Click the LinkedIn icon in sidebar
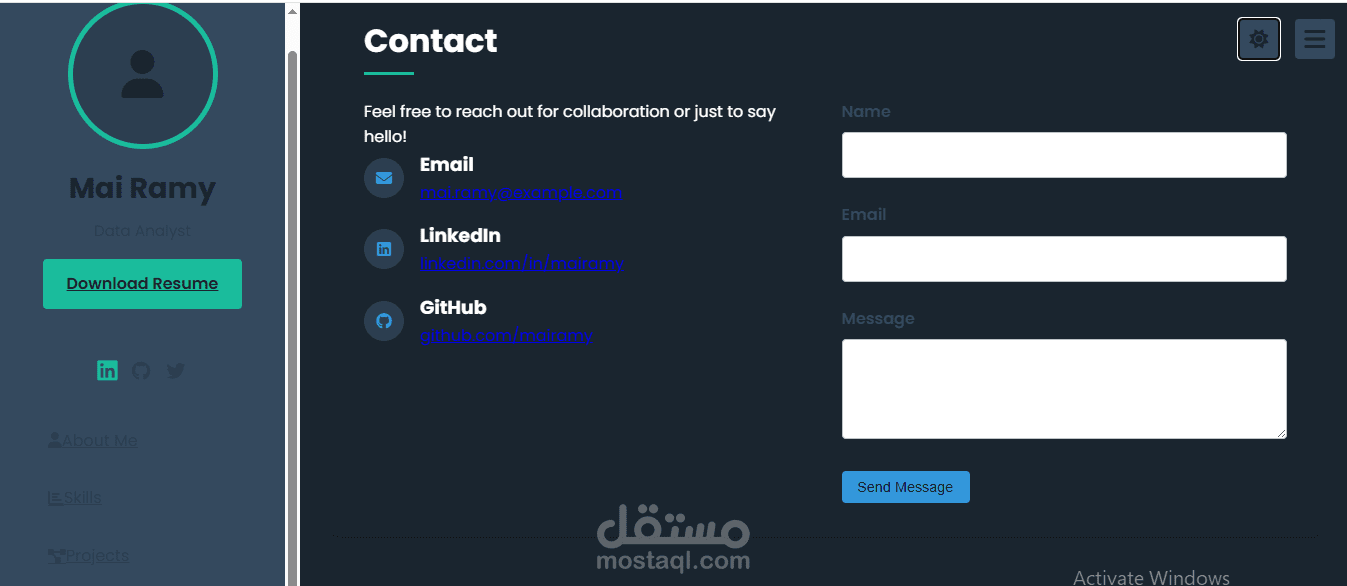The height and width of the screenshot is (586, 1347). [x=107, y=370]
